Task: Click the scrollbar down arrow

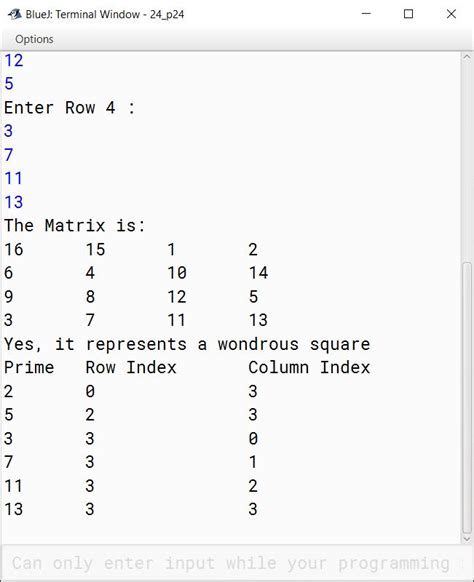Action: point(467,539)
